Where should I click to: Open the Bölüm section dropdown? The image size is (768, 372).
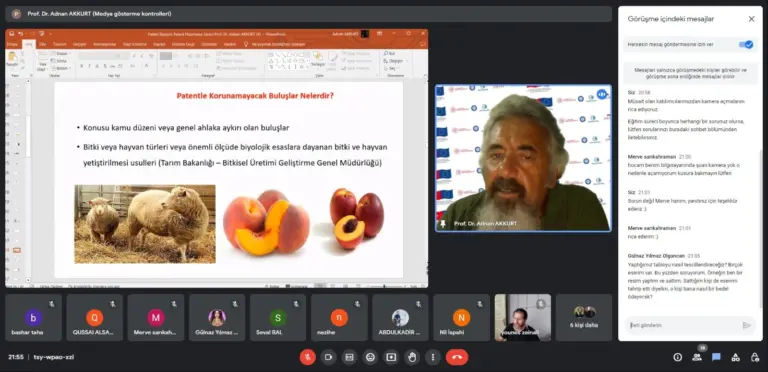61,68
